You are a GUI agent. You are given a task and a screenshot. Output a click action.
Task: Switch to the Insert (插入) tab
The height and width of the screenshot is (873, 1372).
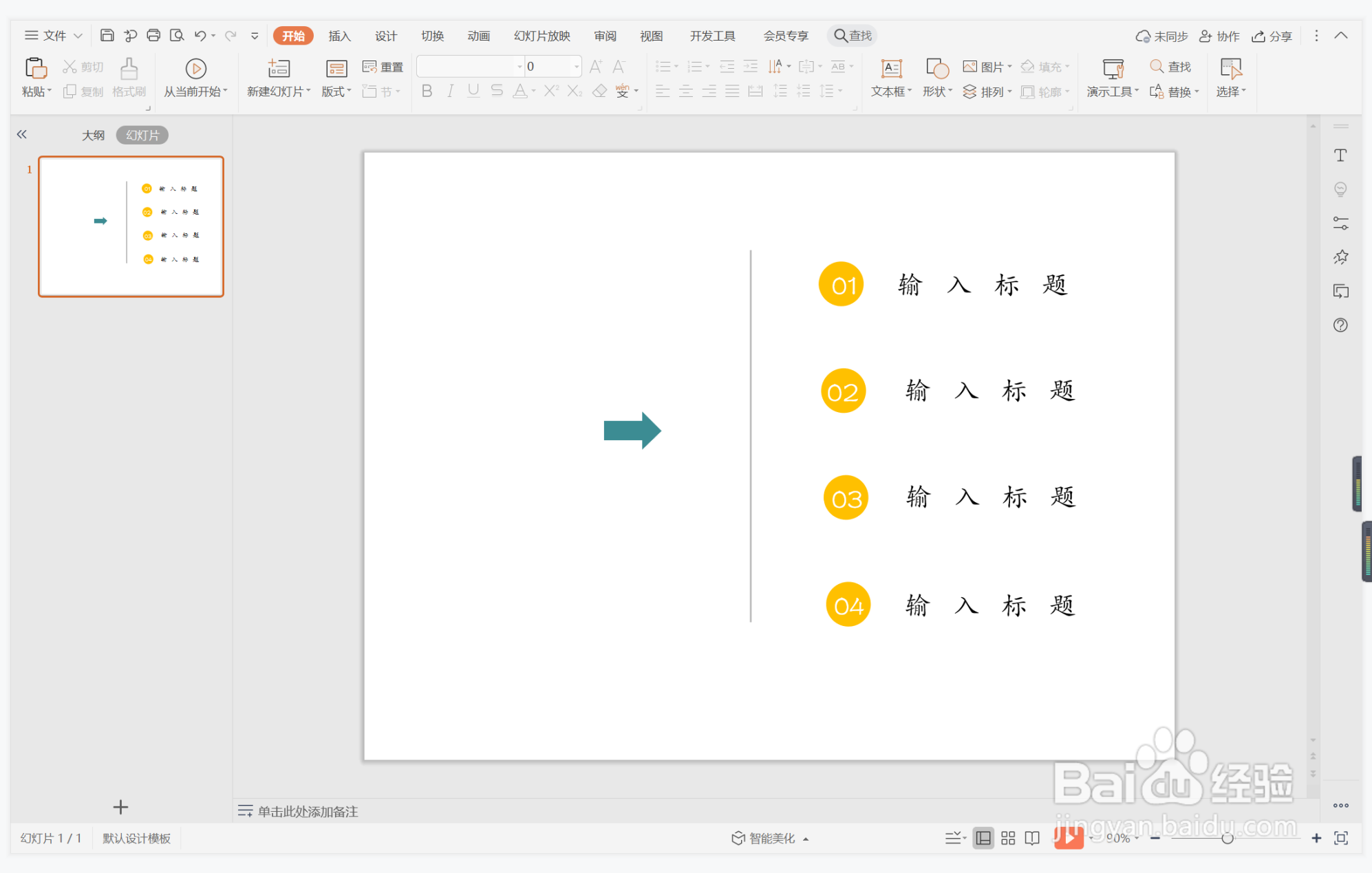point(339,36)
